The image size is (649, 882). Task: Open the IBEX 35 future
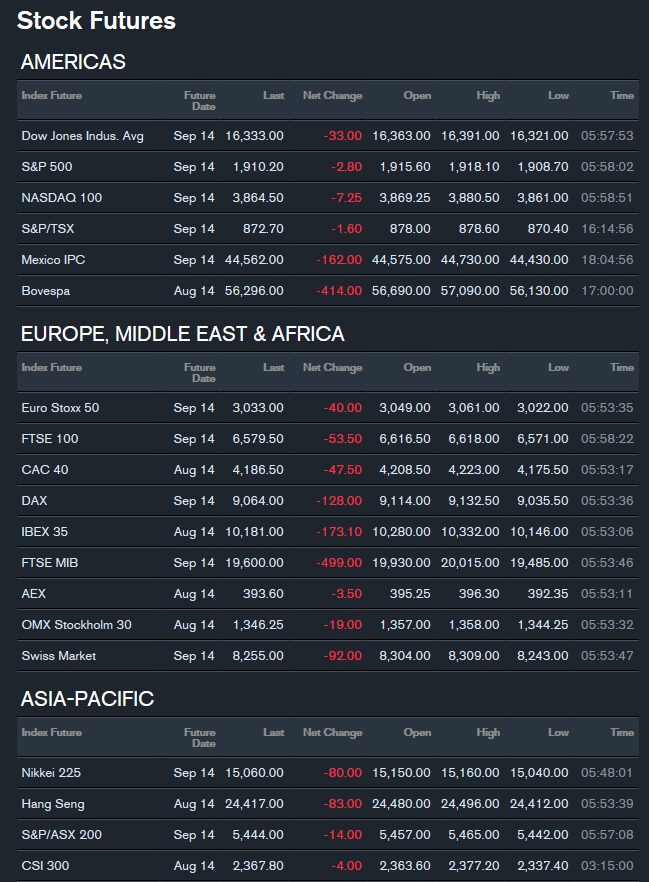[44, 532]
